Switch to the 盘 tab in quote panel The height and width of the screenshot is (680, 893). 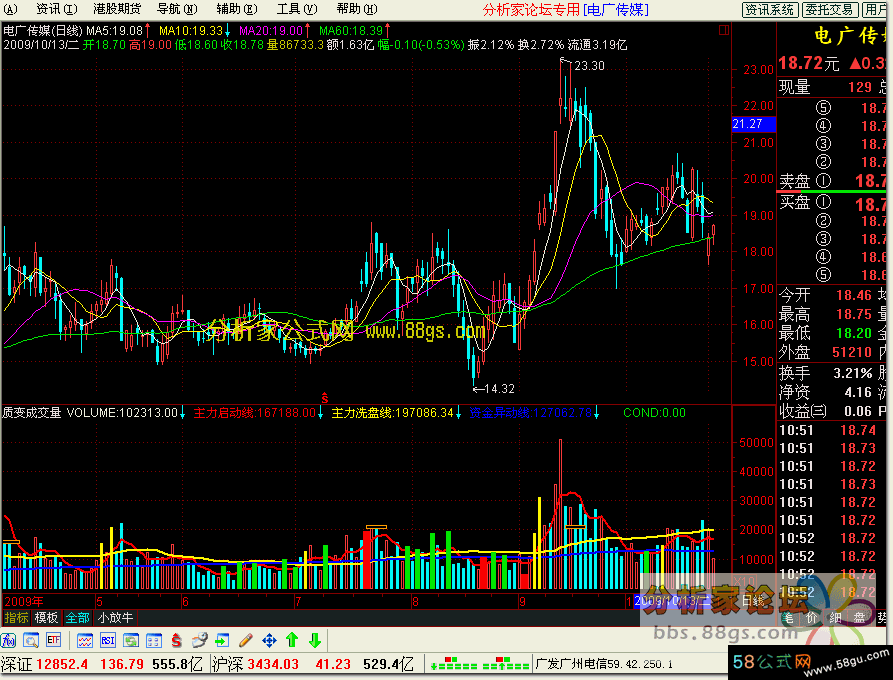click(x=859, y=618)
